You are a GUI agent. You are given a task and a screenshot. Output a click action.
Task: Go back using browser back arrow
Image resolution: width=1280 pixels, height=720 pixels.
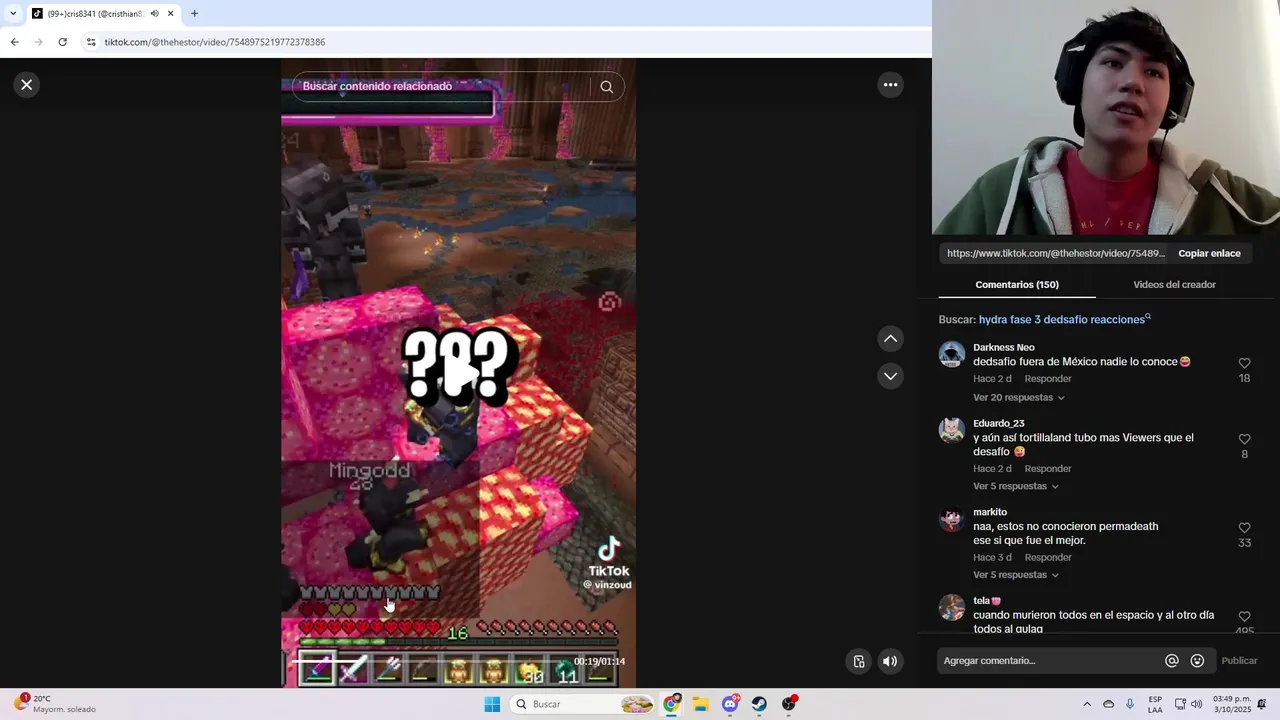tap(14, 42)
